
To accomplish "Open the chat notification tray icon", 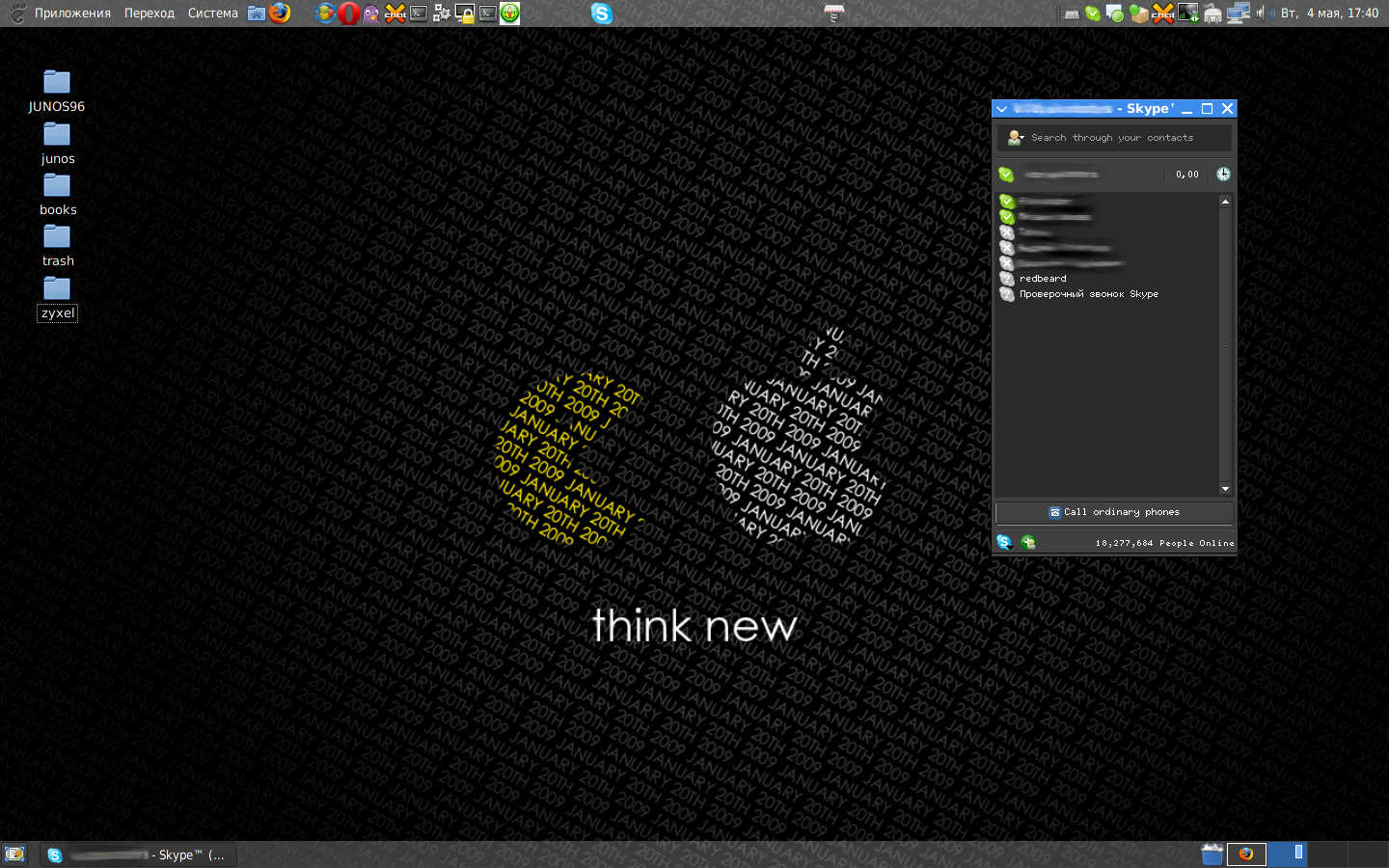I will pyautogui.click(x=1115, y=14).
